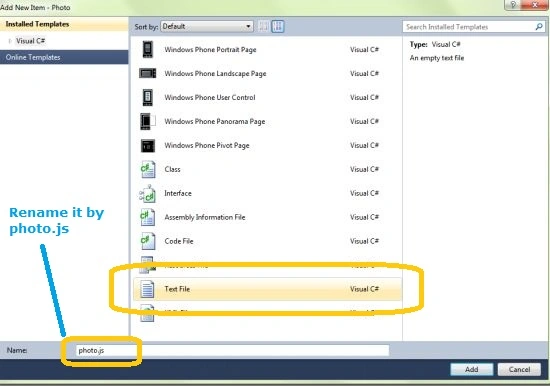550x386 pixels.
Task: Switch to medium icons view
Action: tap(277, 26)
